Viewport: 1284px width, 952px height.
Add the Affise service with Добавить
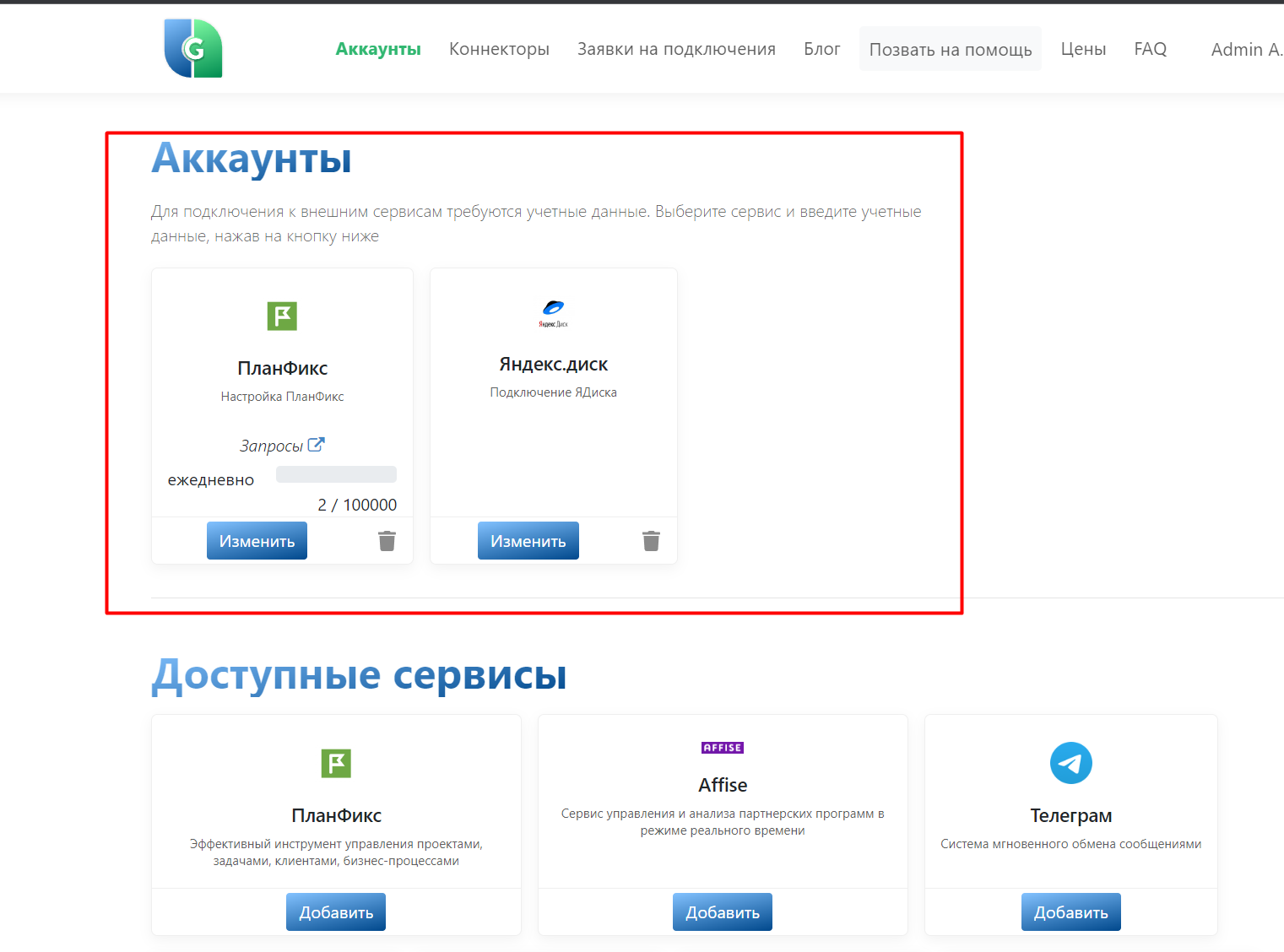click(723, 912)
